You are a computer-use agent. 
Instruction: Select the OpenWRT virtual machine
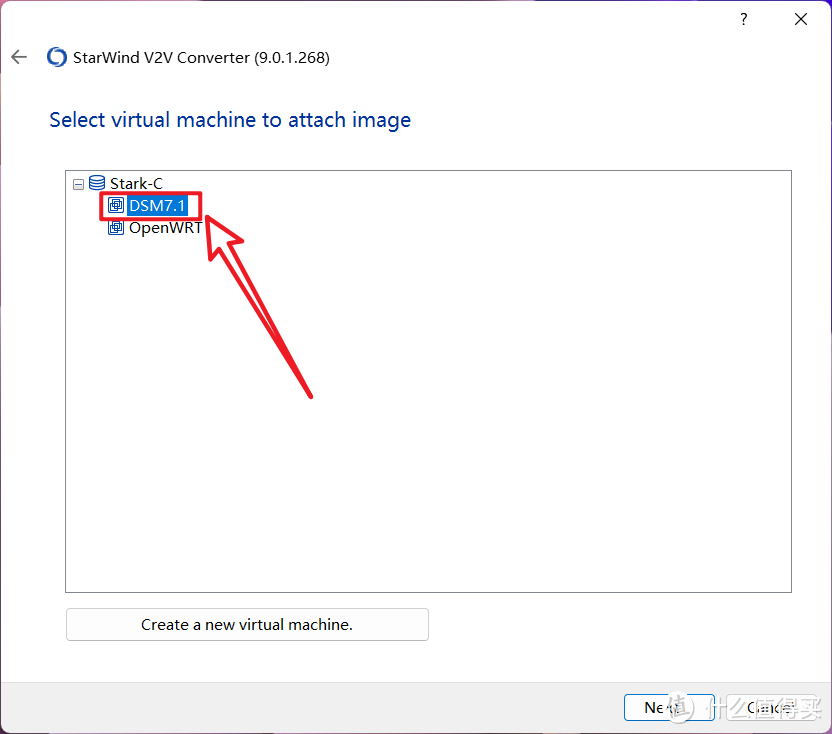pos(165,227)
